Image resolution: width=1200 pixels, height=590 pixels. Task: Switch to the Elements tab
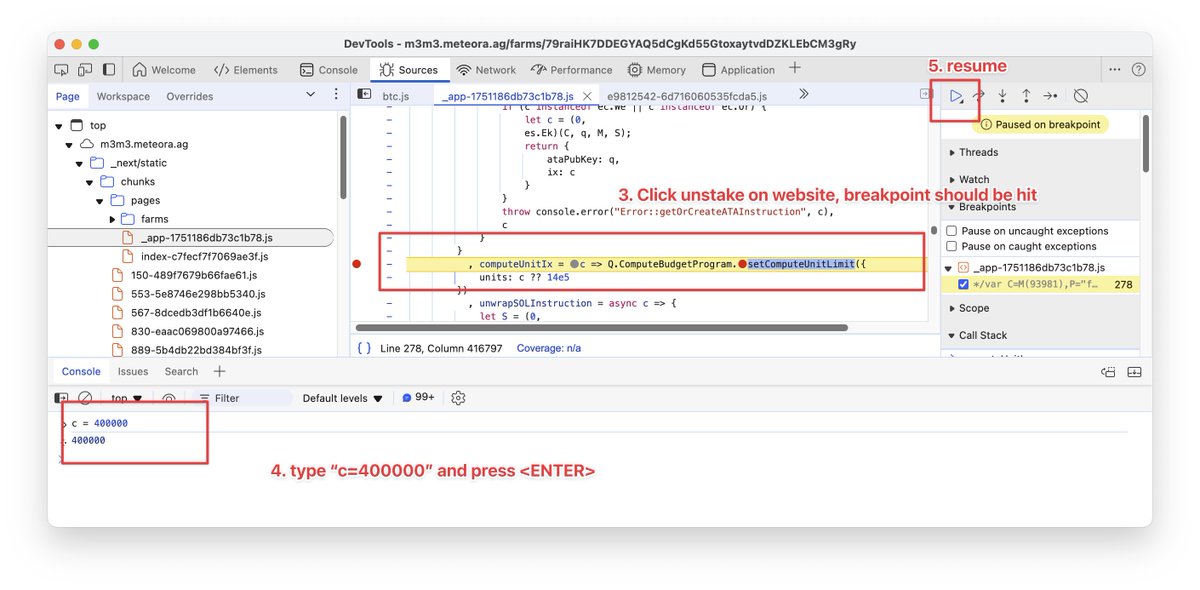coord(245,70)
